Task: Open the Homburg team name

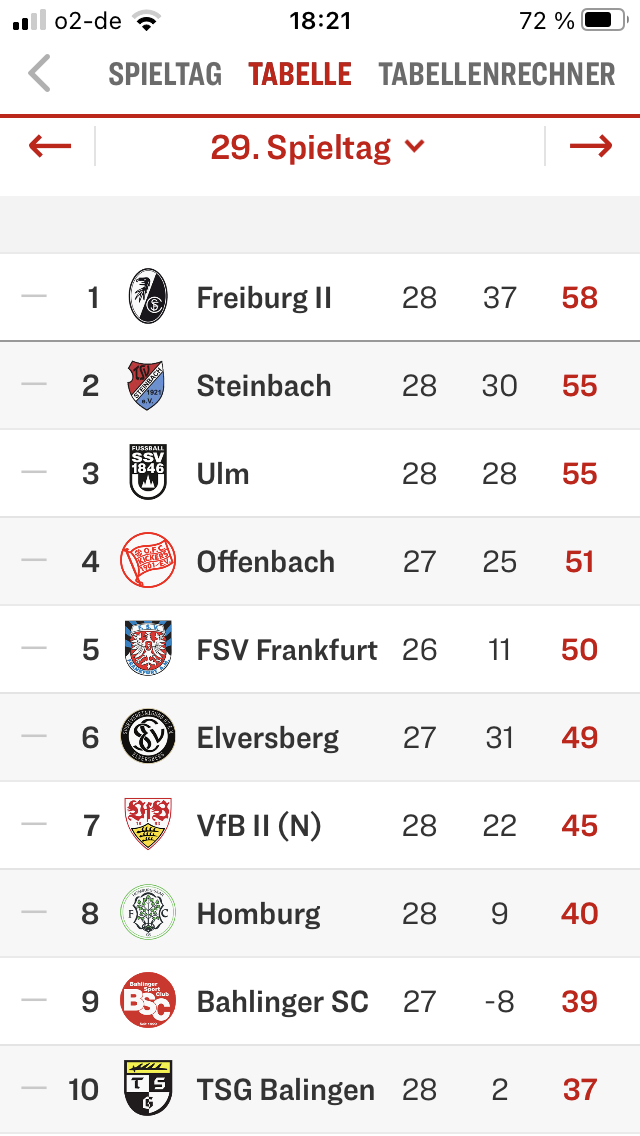Action: pos(259,914)
